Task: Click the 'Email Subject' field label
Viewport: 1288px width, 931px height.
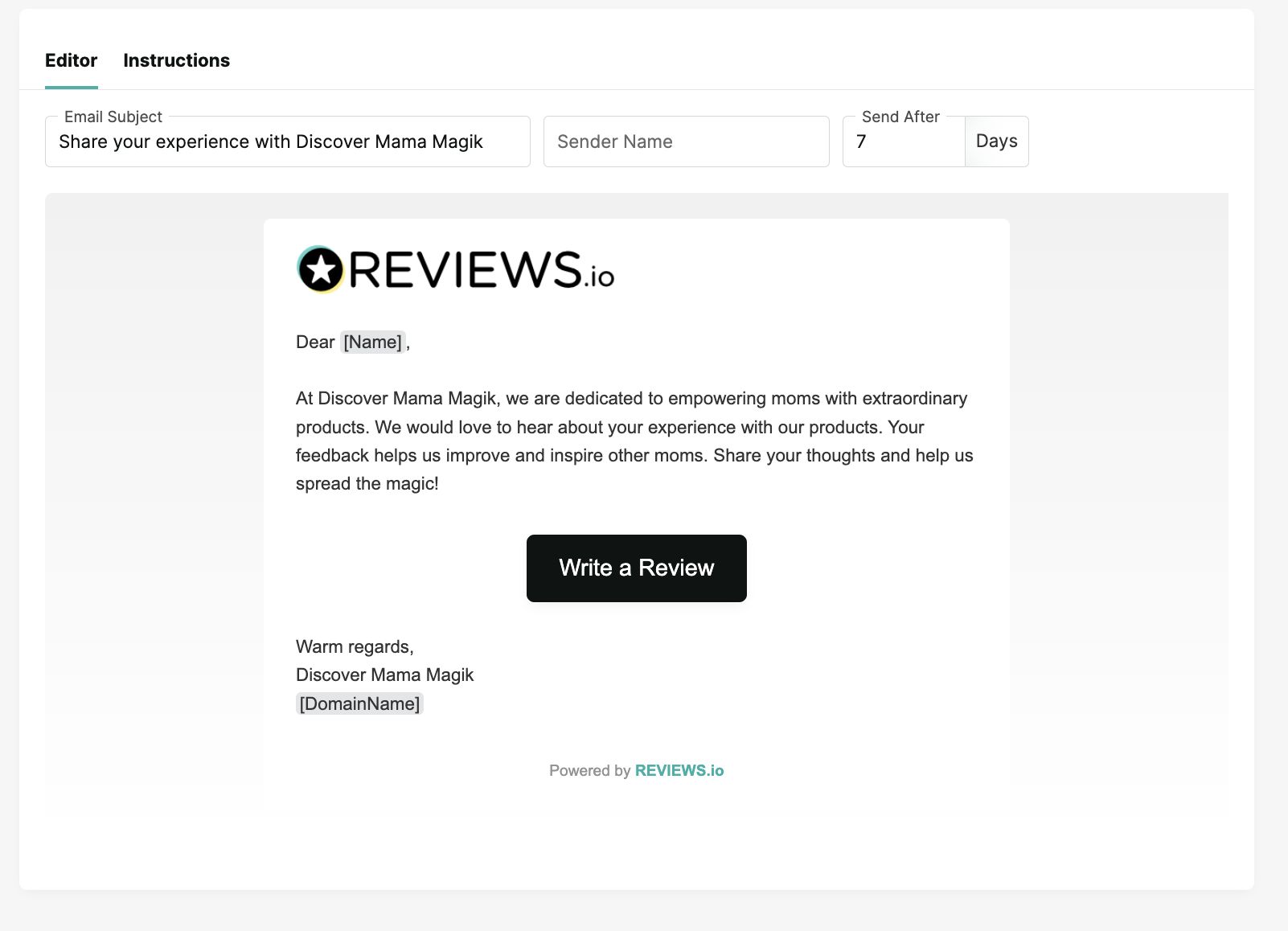Action: [x=113, y=117]
